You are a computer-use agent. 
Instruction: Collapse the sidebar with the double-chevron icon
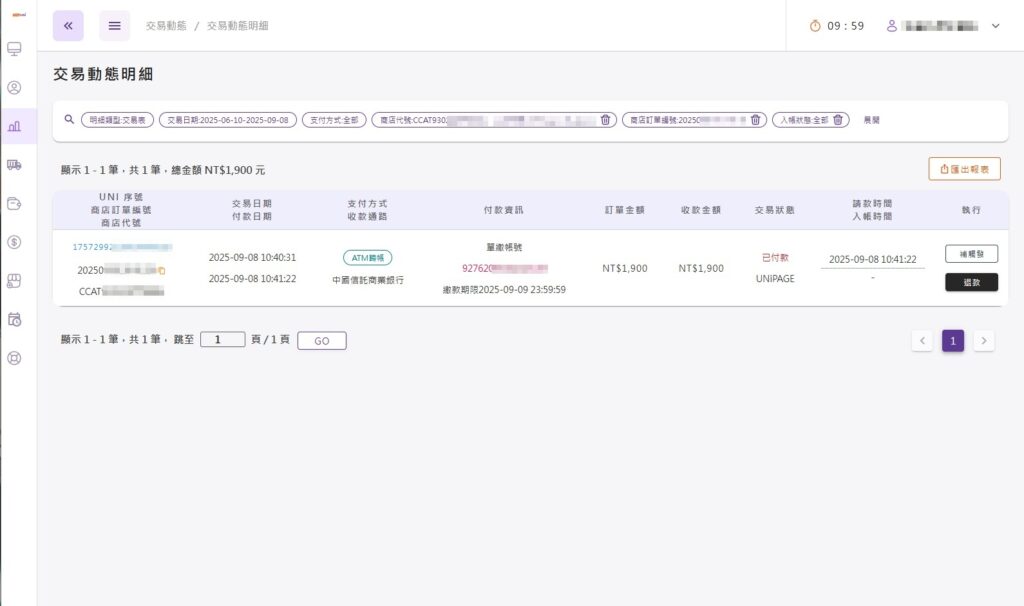pos(67,25)
